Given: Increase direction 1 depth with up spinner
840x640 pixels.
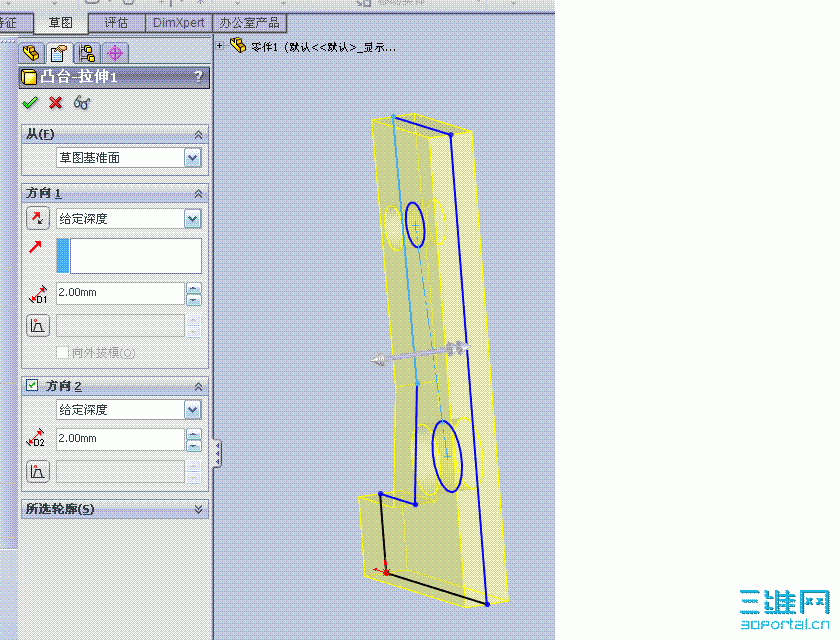Looking at the screenshot, I should pyautogui.click(x=193, y=288).
